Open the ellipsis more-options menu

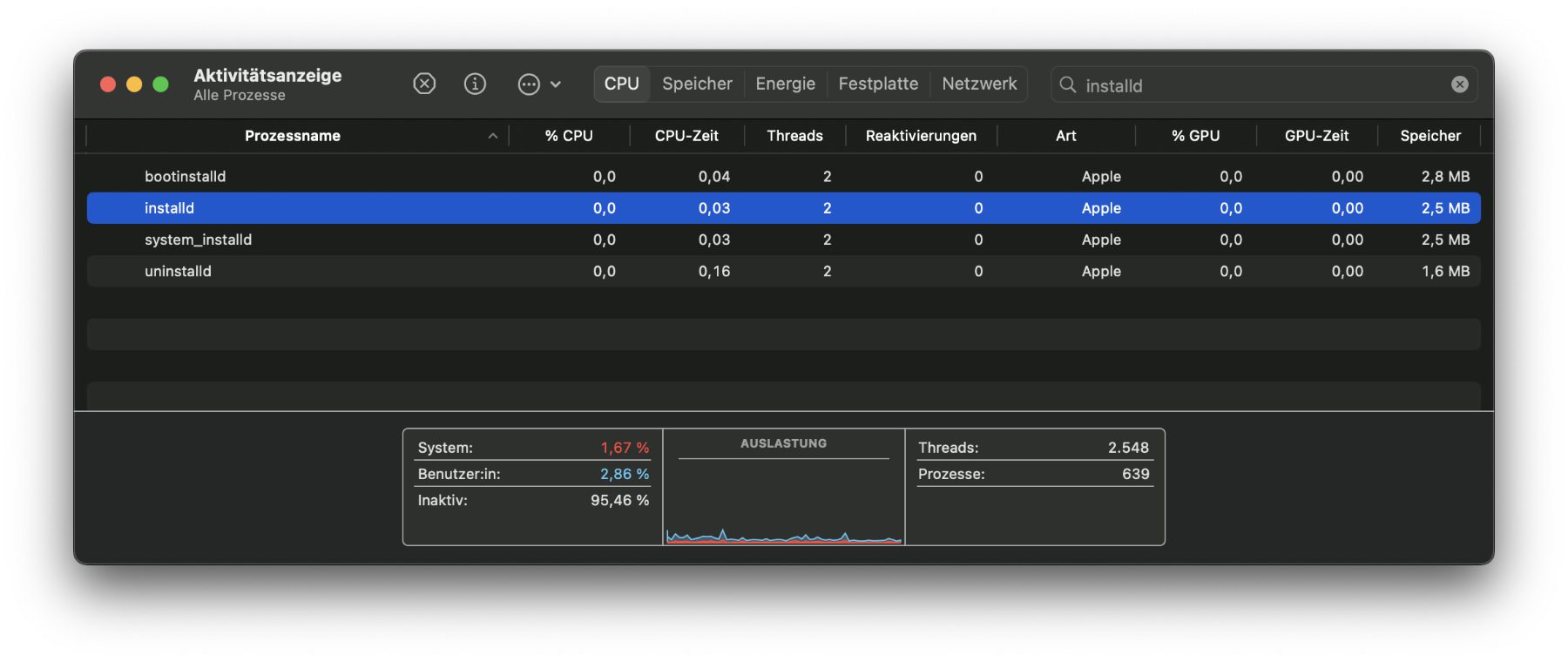pos(538,84)
